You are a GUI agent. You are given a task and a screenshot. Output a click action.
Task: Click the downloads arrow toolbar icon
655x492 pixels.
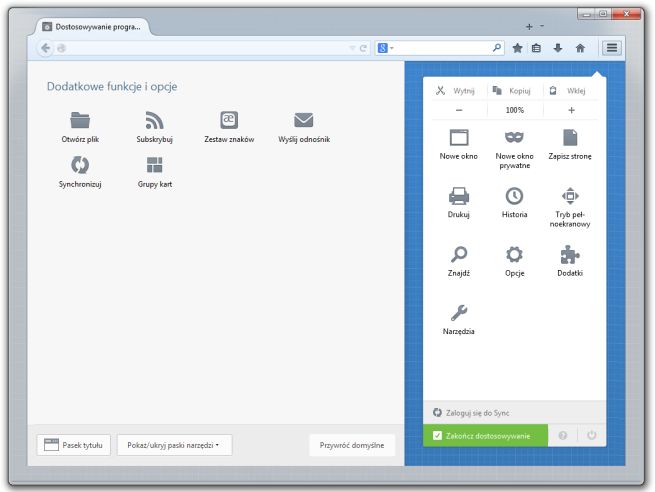tap(558, 48)
